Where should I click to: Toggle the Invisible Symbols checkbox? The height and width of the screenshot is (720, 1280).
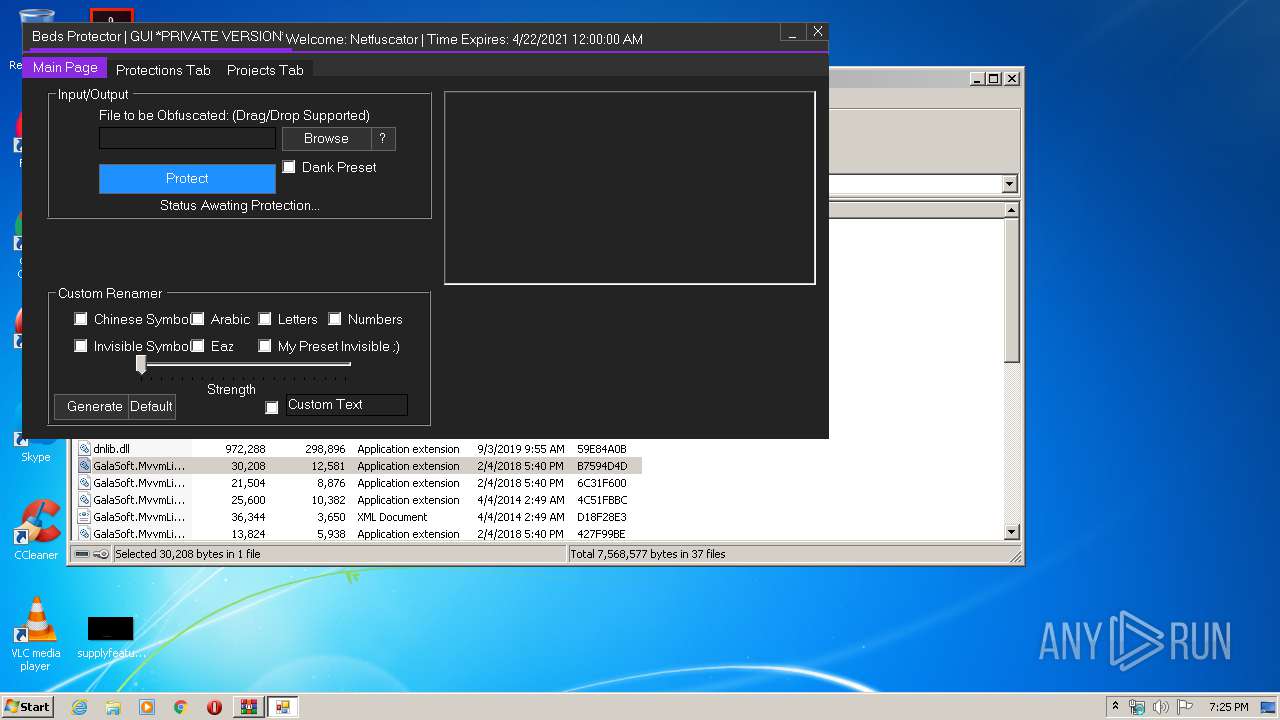click(81, 346)
